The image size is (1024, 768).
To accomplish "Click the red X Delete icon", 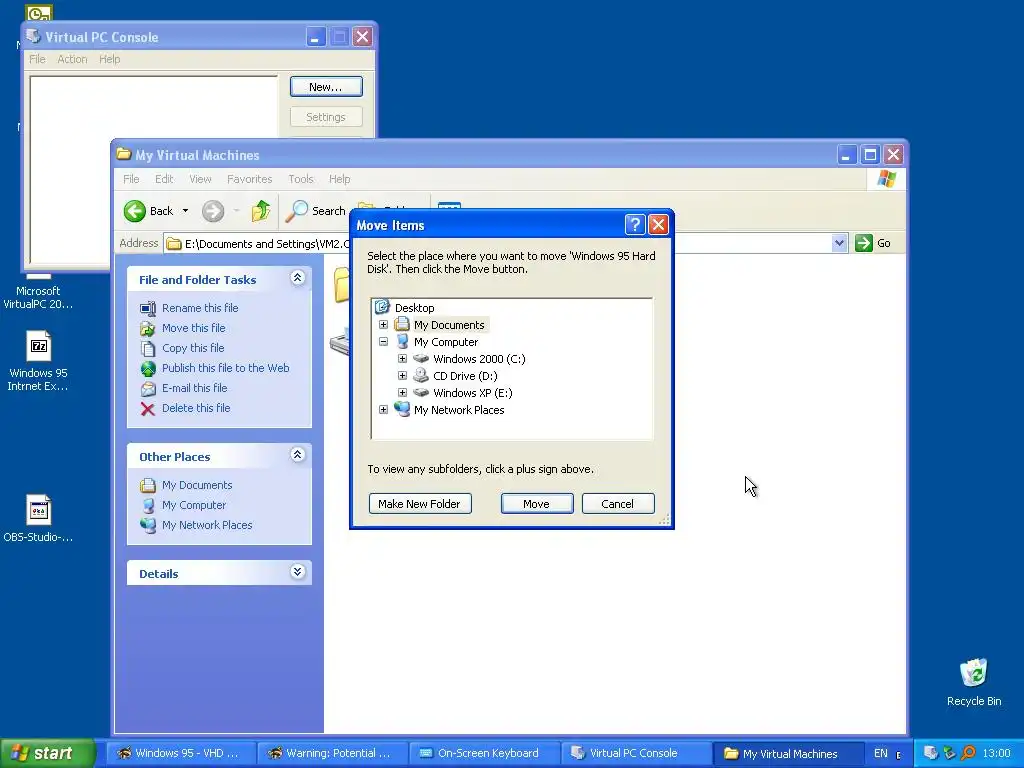I will [148, 409].
